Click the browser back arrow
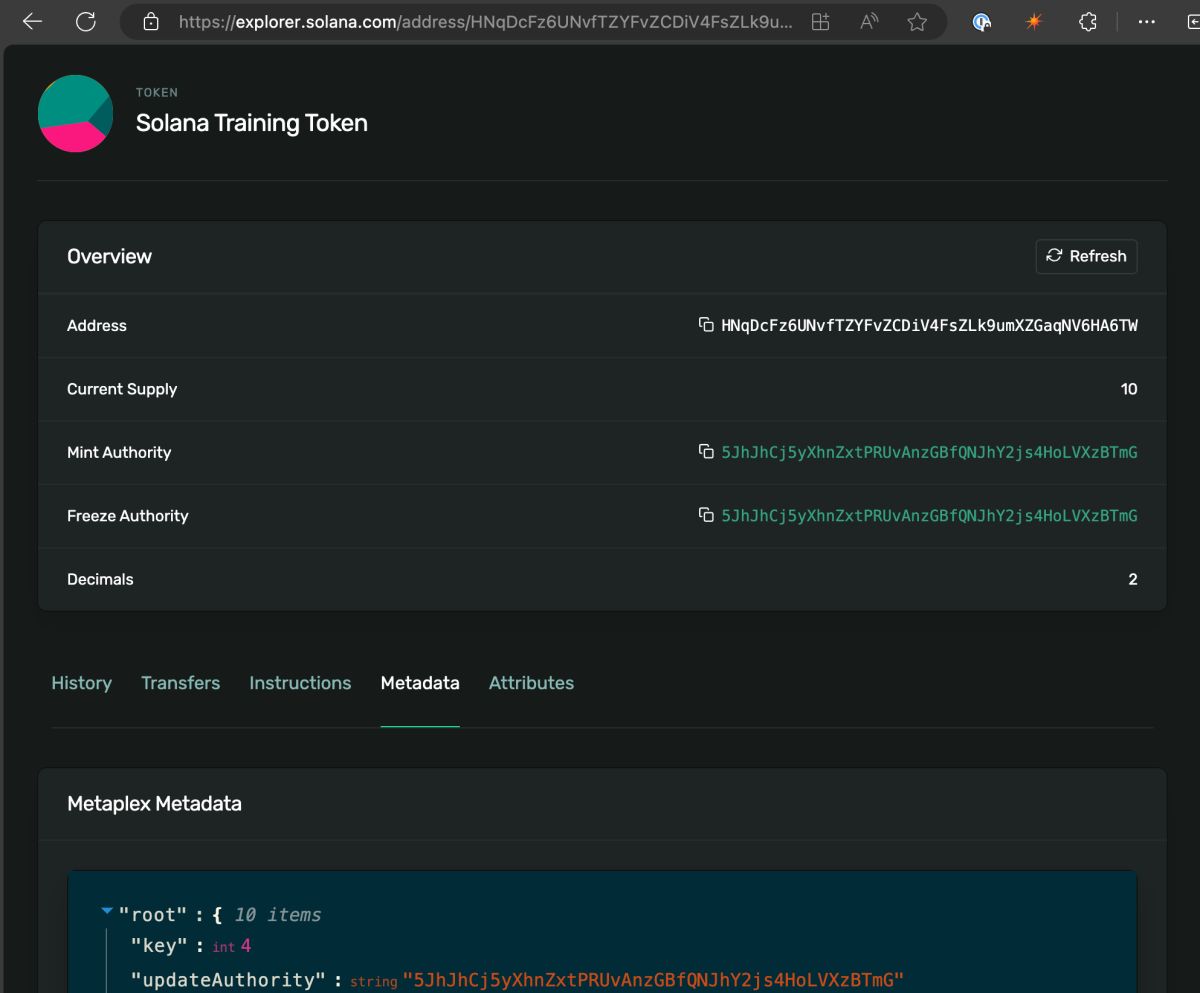 tap(32, 21)
